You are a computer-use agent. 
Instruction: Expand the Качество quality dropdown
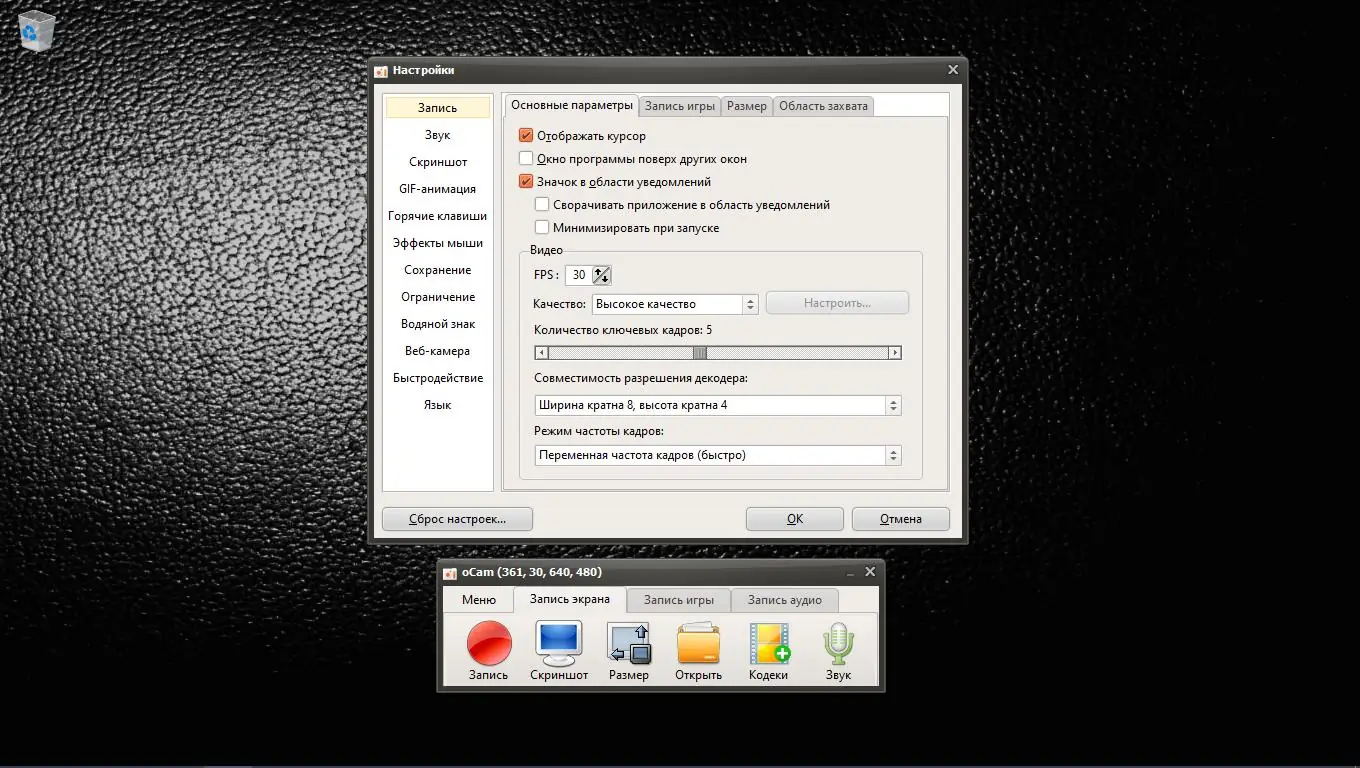point(675,304)
